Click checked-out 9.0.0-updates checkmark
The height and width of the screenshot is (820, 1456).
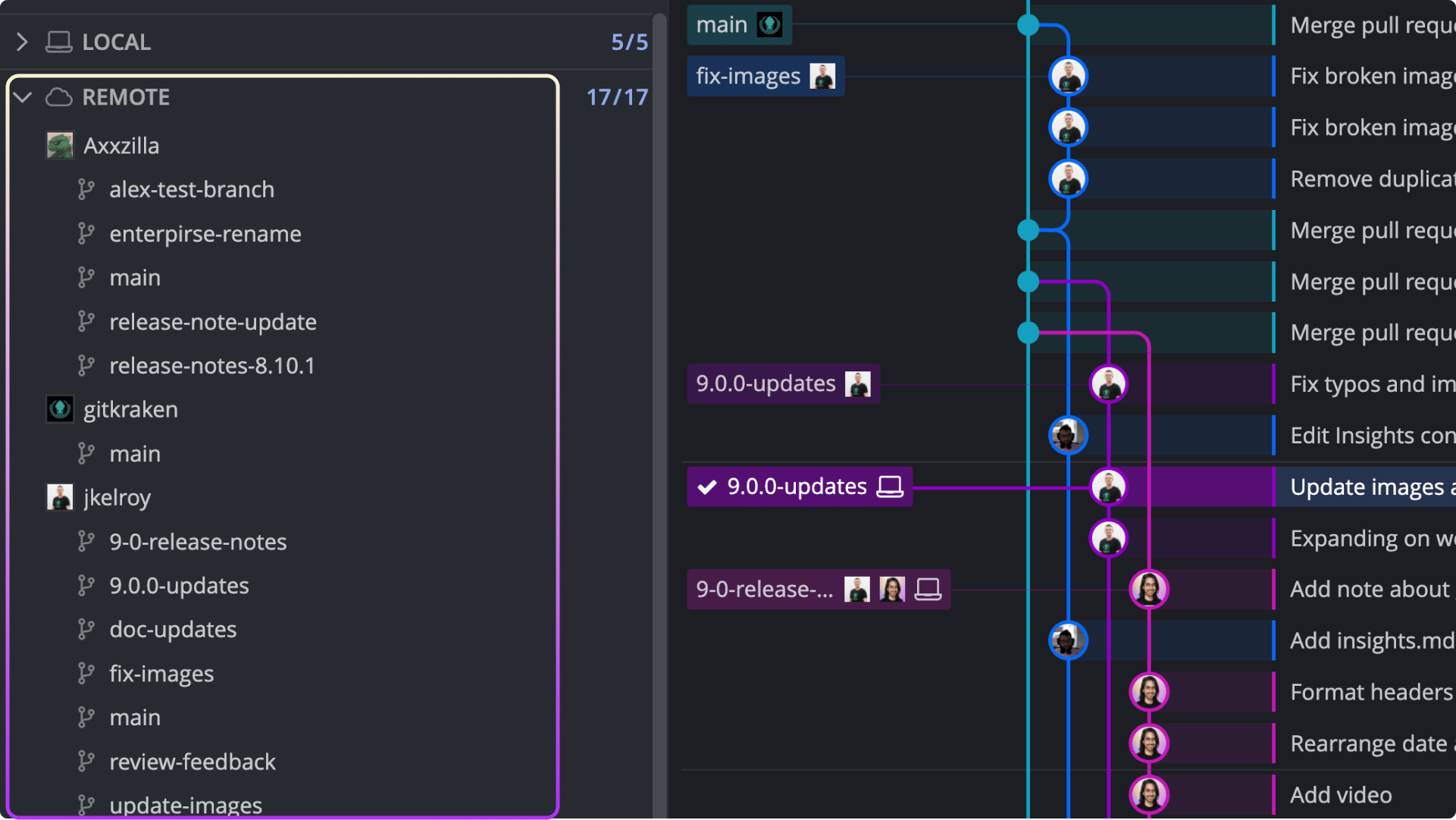[x=707, y=487]
